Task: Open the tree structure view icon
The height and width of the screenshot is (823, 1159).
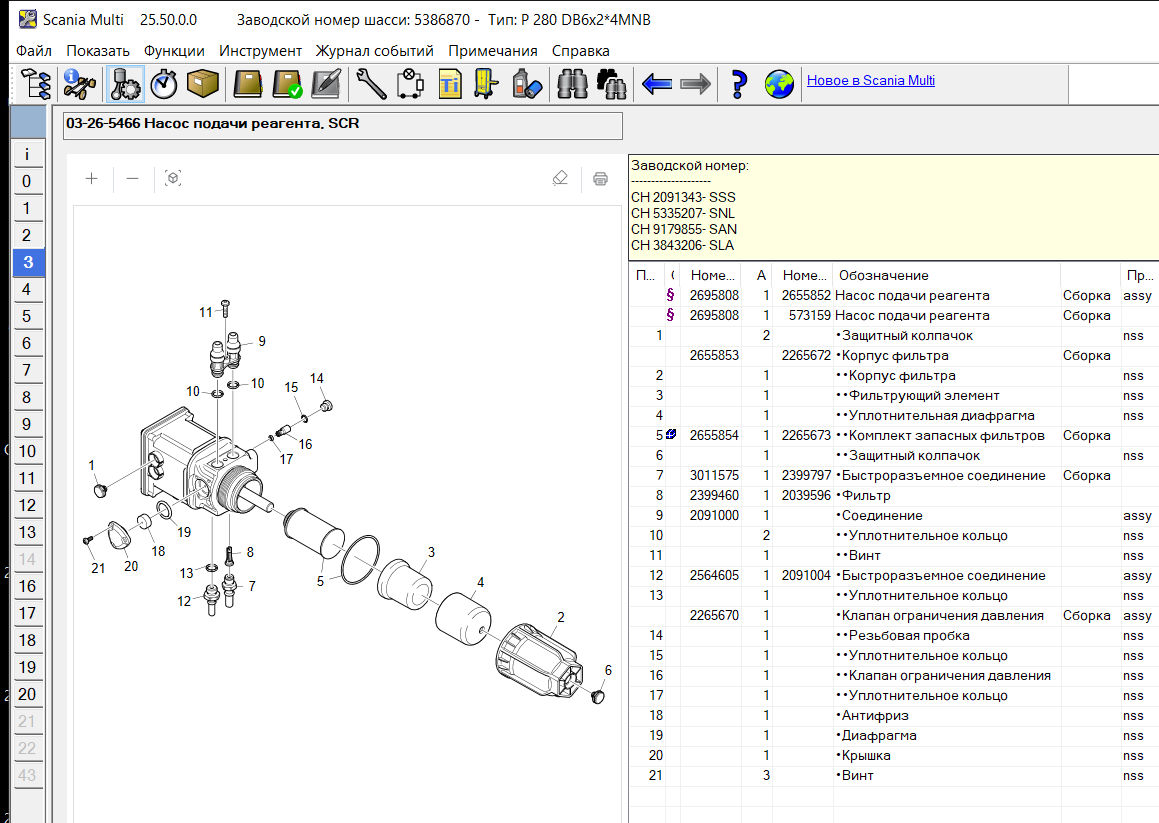Action: 36,84
